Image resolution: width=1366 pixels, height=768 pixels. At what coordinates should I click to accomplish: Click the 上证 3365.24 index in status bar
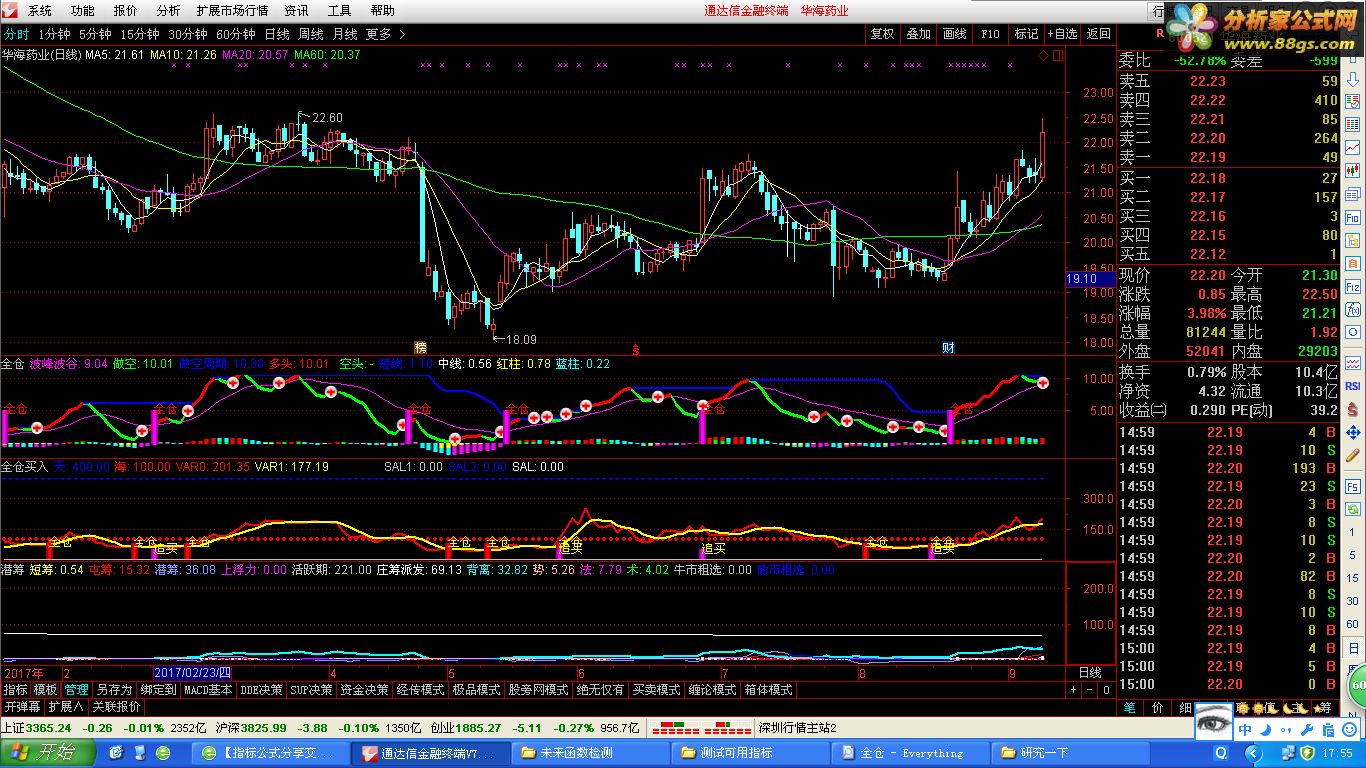click(x=37, y=727)
